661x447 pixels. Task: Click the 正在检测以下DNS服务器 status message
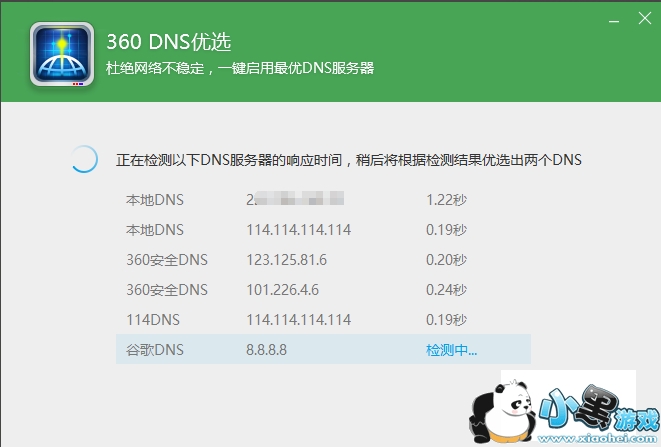tap(349, 160)
